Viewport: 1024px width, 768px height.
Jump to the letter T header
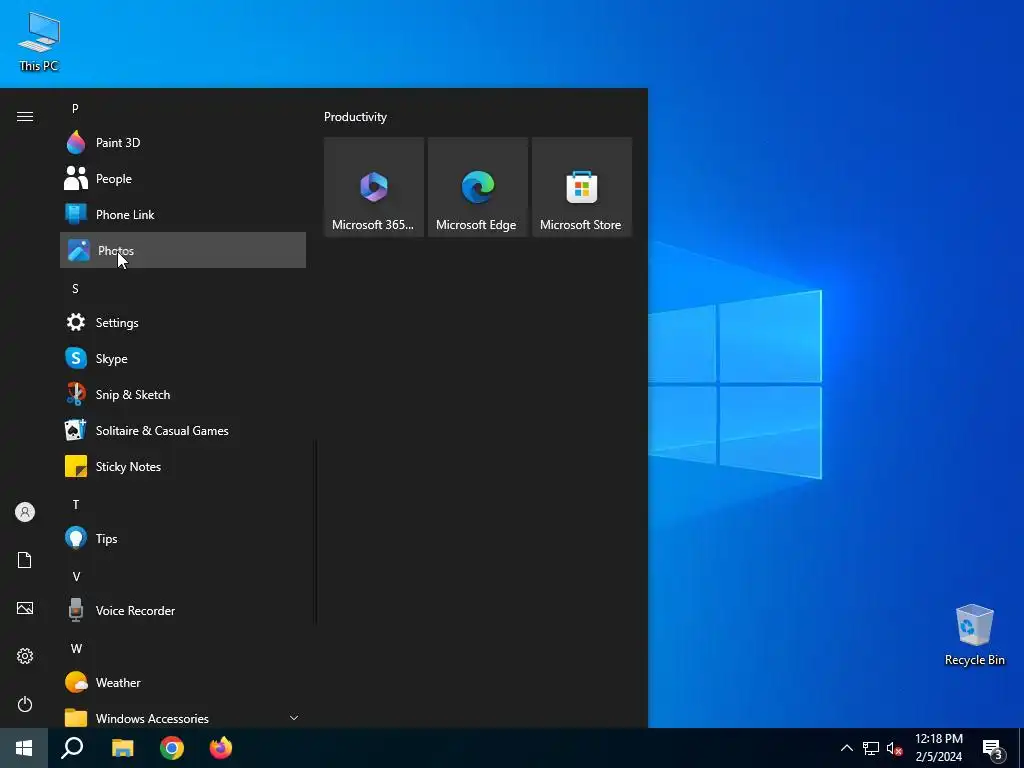coord(76,504)
